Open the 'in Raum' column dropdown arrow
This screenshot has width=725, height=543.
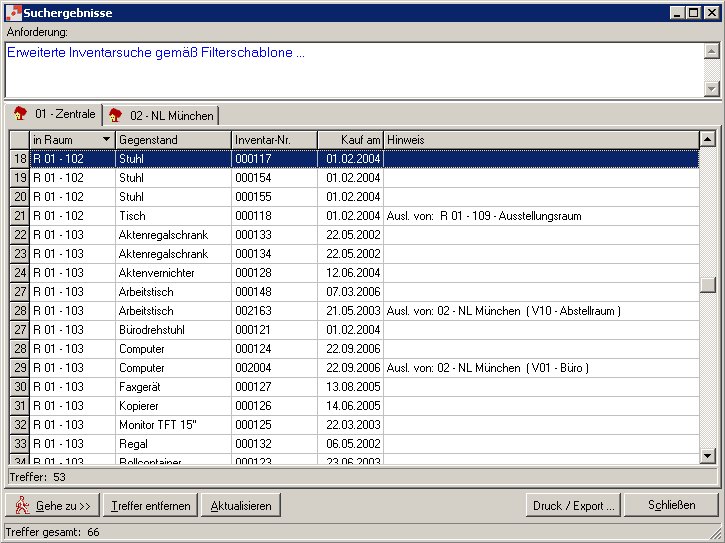tap(106, 139)
